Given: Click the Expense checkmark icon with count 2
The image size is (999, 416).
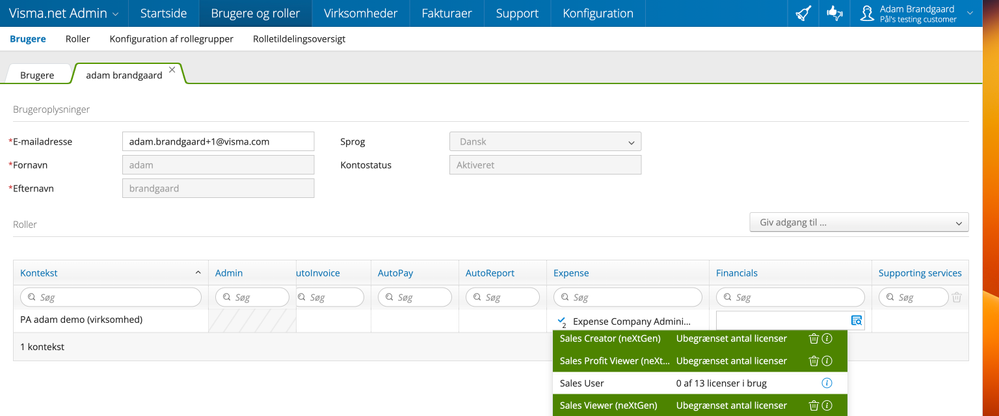Looking at the screenshot, I should click(x=561, y=321).
